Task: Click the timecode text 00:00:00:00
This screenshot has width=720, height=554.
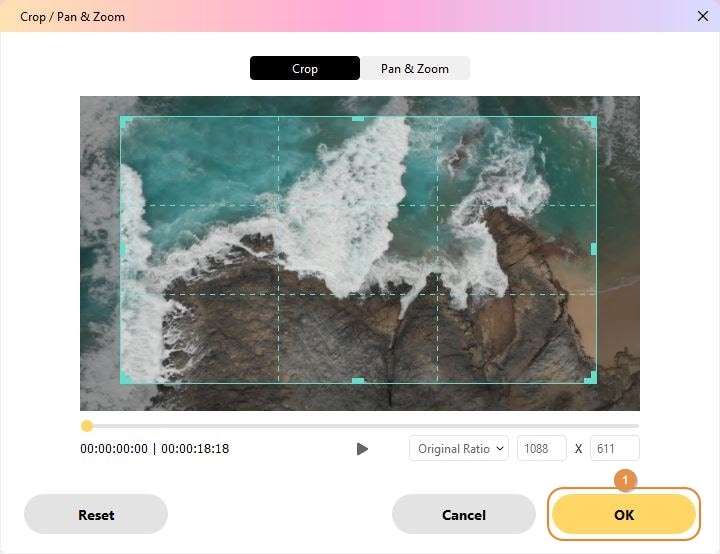Action: pos(114,449)
